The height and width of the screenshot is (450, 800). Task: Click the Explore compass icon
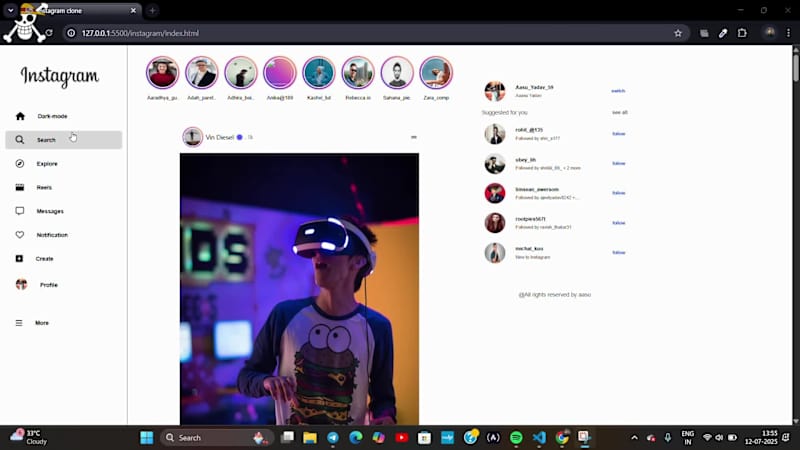click(x=19, y=164)
